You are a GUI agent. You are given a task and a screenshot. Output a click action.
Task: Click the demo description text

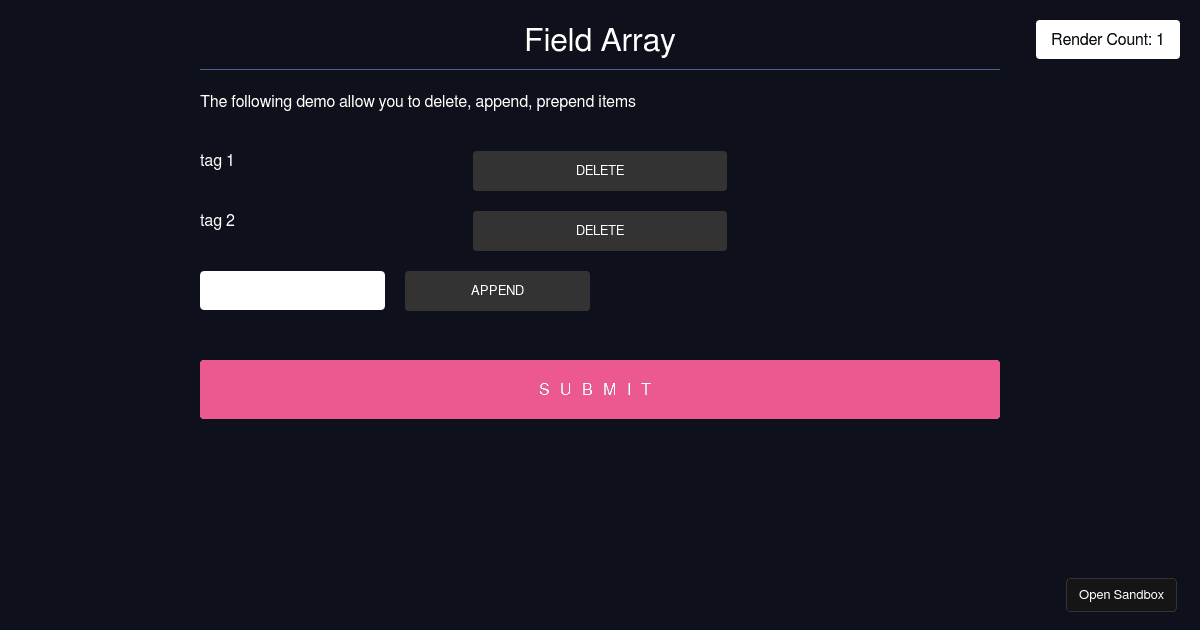click(417, 101)
